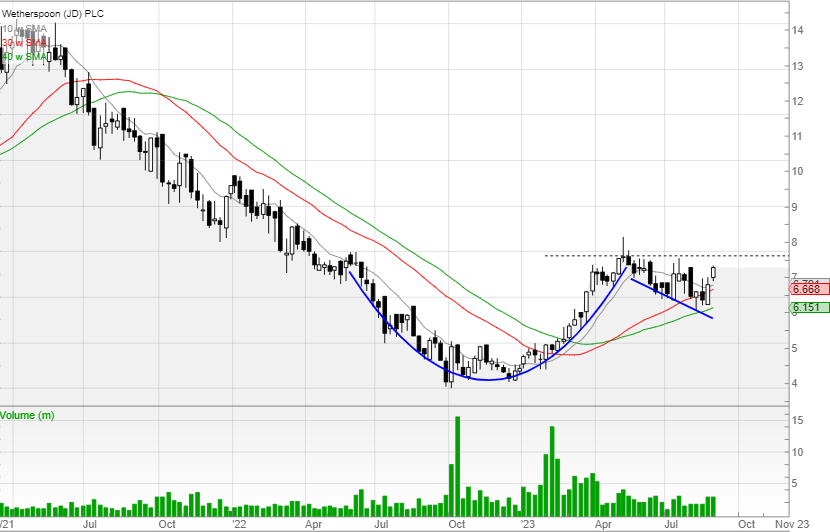Click the tallest green volume bar

point(457,466)
